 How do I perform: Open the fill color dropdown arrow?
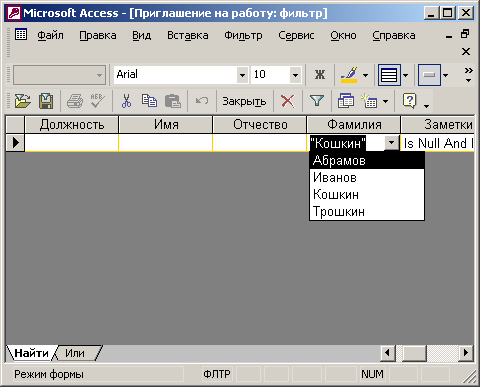coord(365,75)
